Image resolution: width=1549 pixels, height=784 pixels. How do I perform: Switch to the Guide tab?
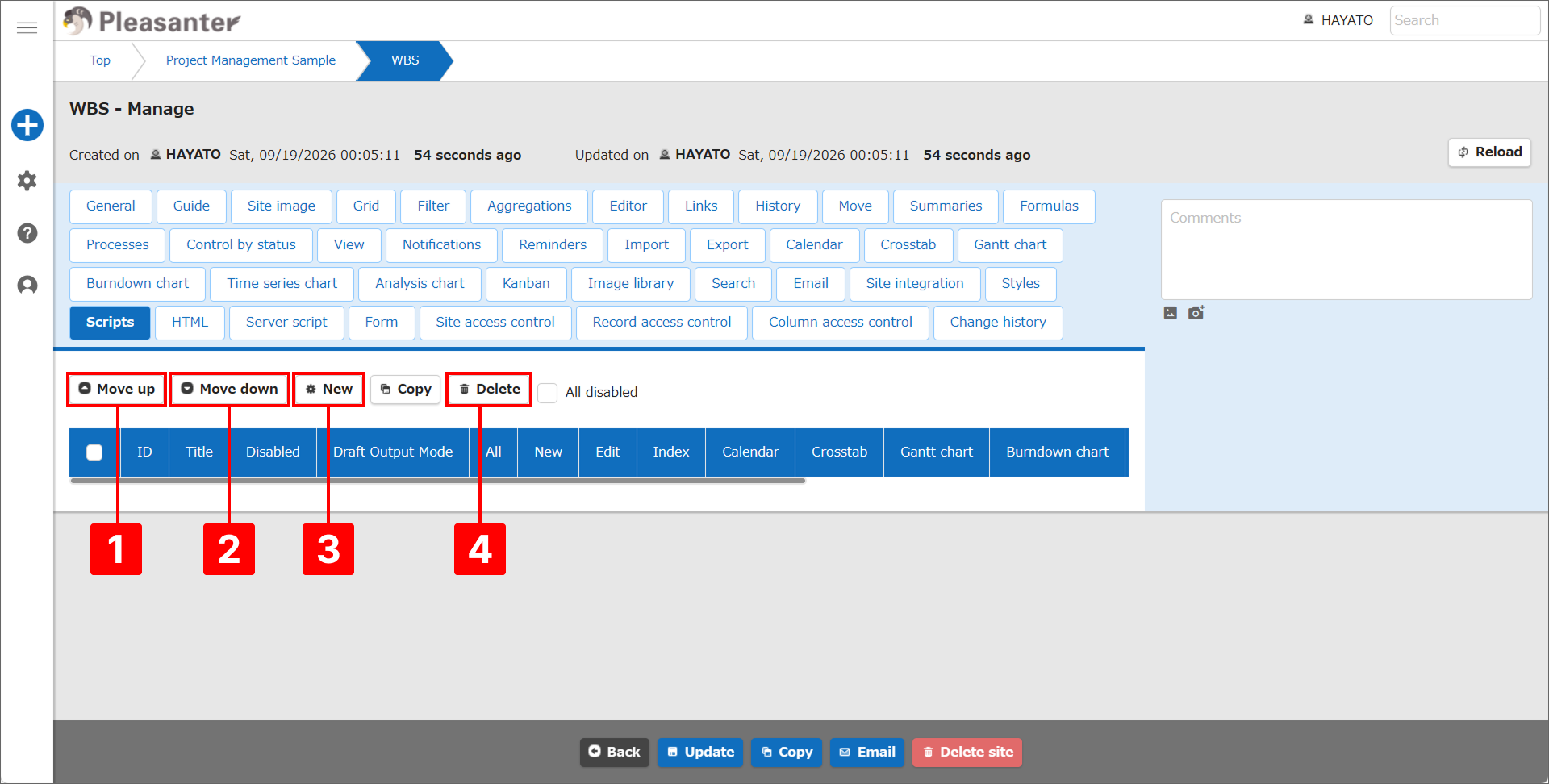tap(191, 206)
